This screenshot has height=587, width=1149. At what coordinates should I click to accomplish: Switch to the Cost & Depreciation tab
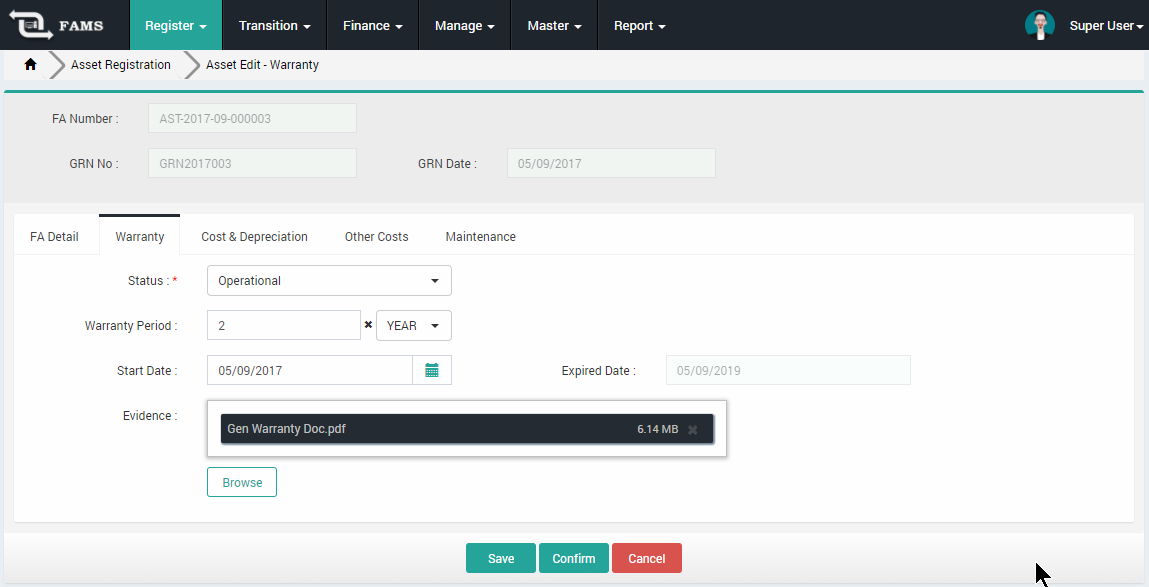[254, 236]
